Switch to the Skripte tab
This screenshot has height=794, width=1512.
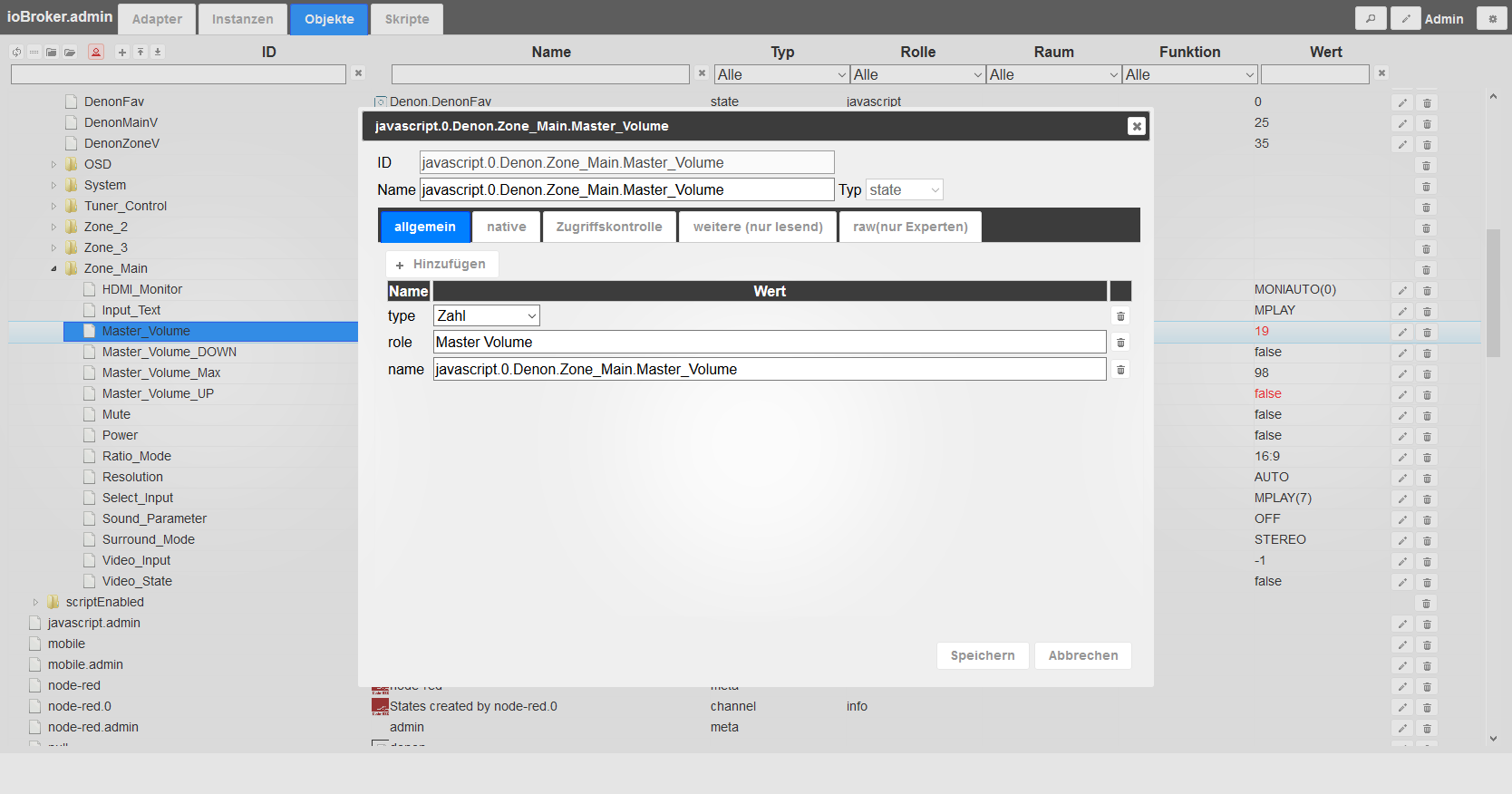coord(407,19)
